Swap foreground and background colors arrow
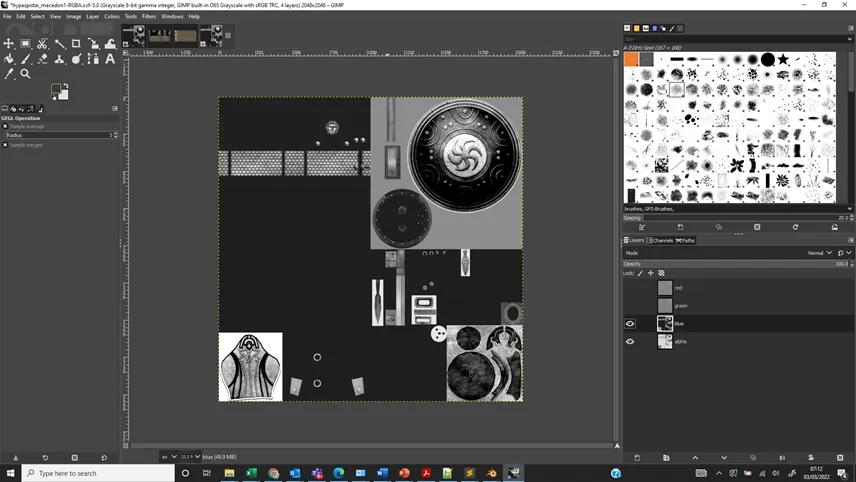856x482 pixels. click(x=66, y=86)
